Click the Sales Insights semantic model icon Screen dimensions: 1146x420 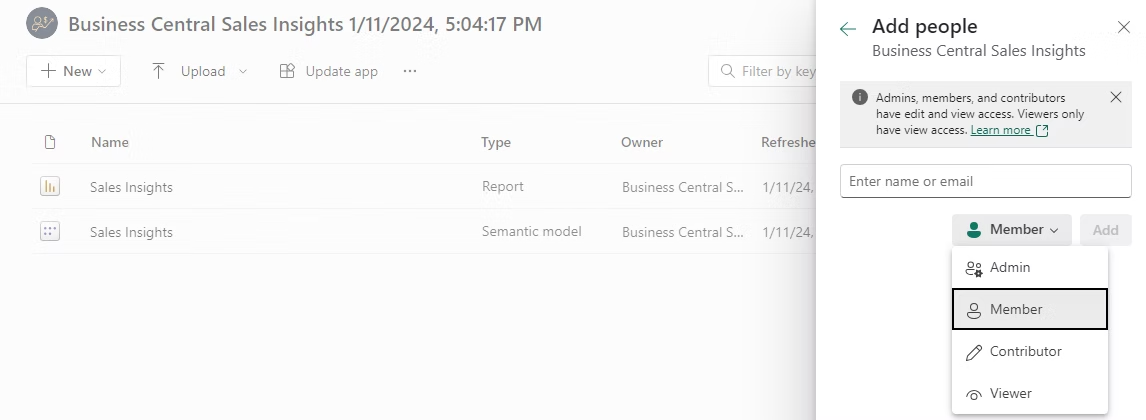(x=50, y=232)
